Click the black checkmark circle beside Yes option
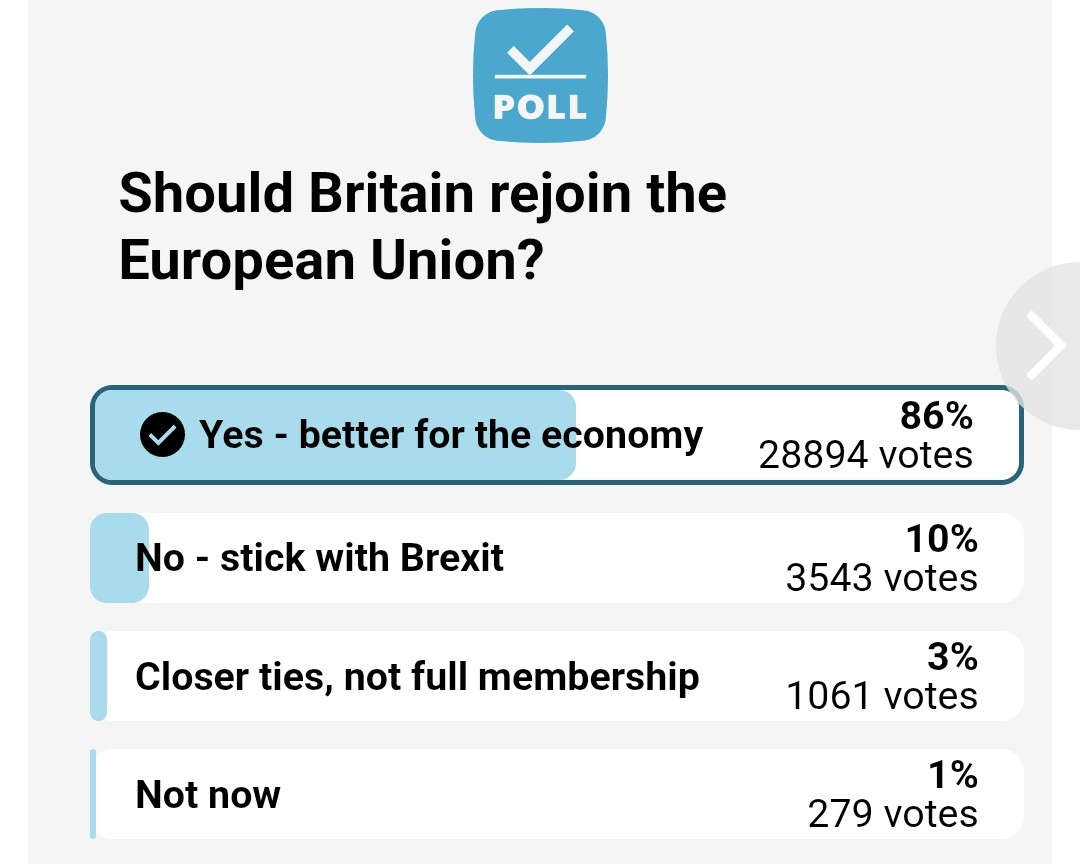The image size is (1080, 864). click(x=161, y=436)
